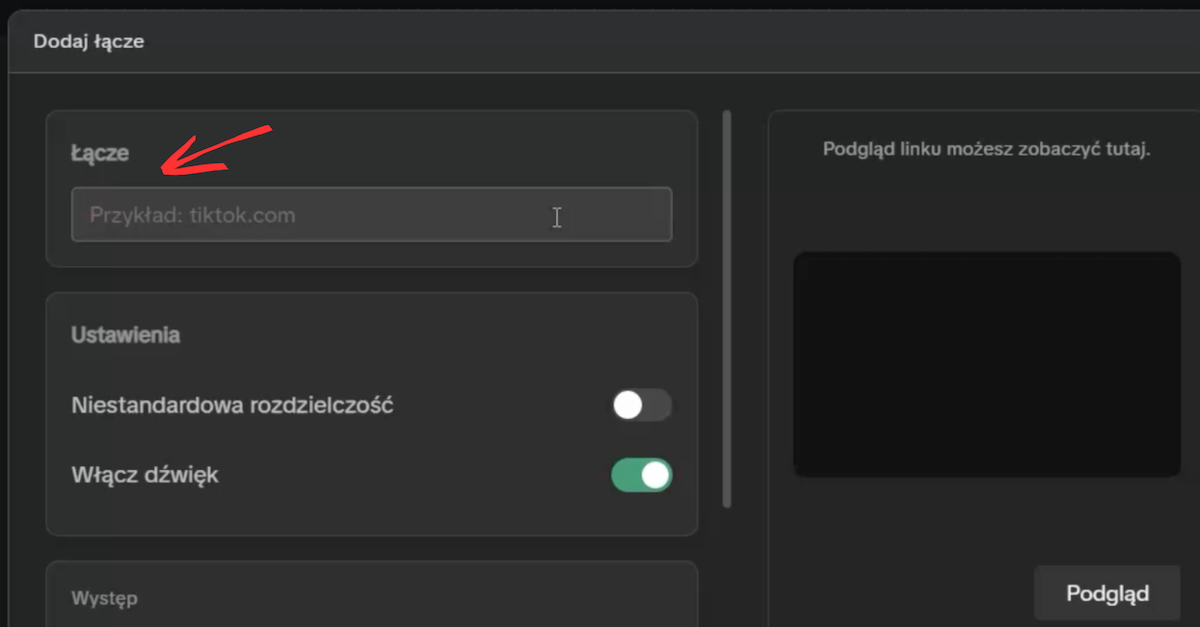This screenshot has width=1200, height=627.
Task: Click the Łącze URL input field
Action: [x=370, y=215]
